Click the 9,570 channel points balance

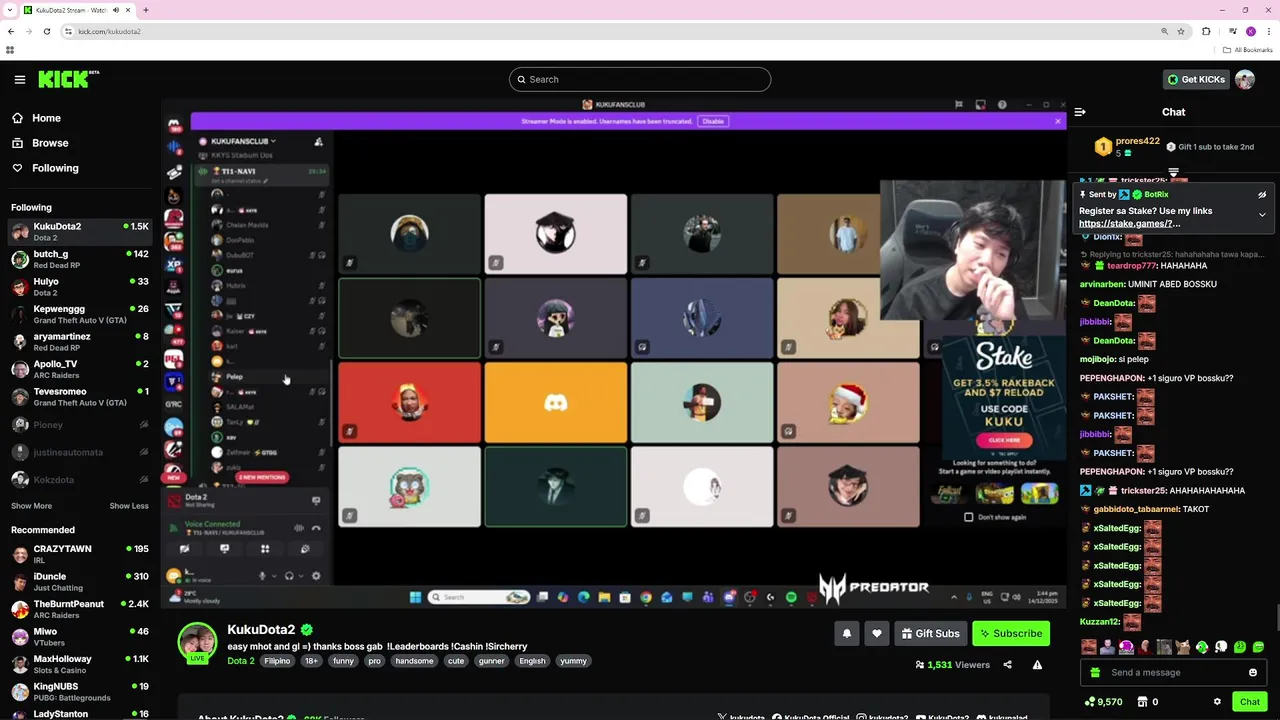click(1103, 702)
